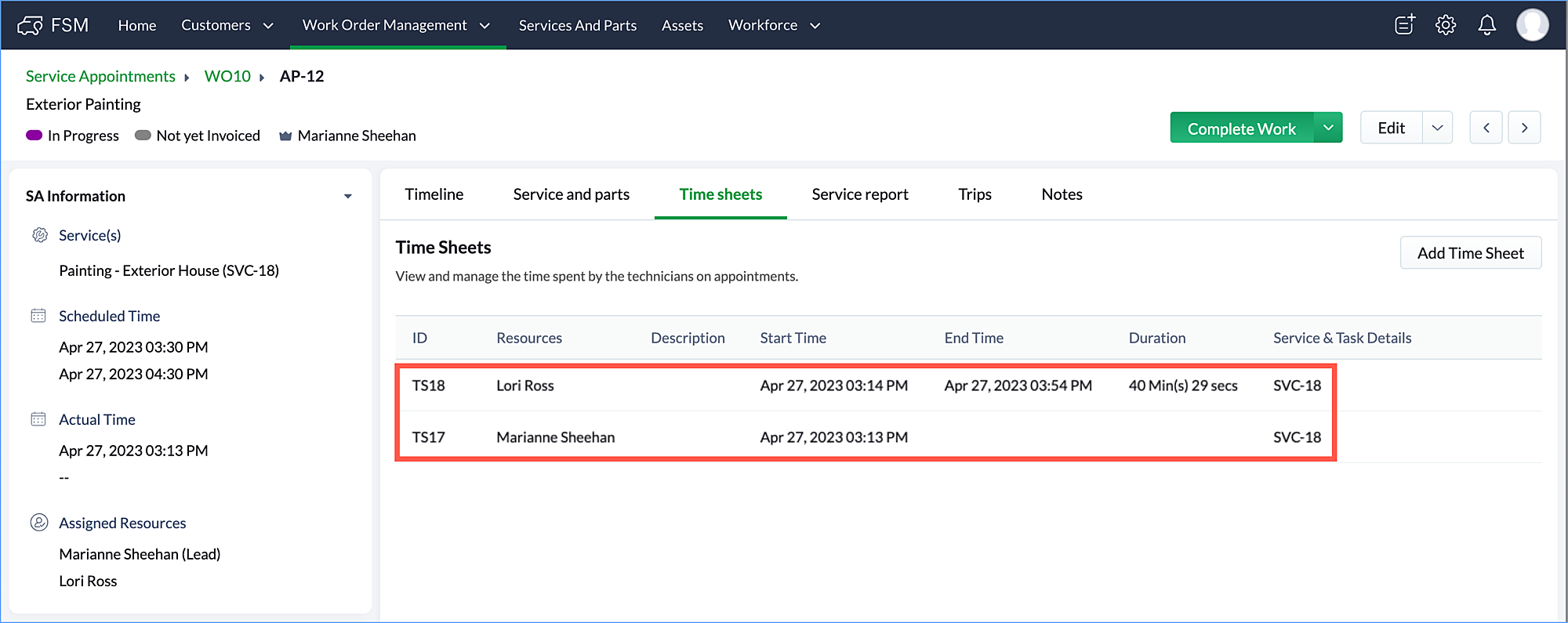The width and height of the screenshot is (1568, 623).
Task: Open the Trips tab
Action: [x=975, y=194]
